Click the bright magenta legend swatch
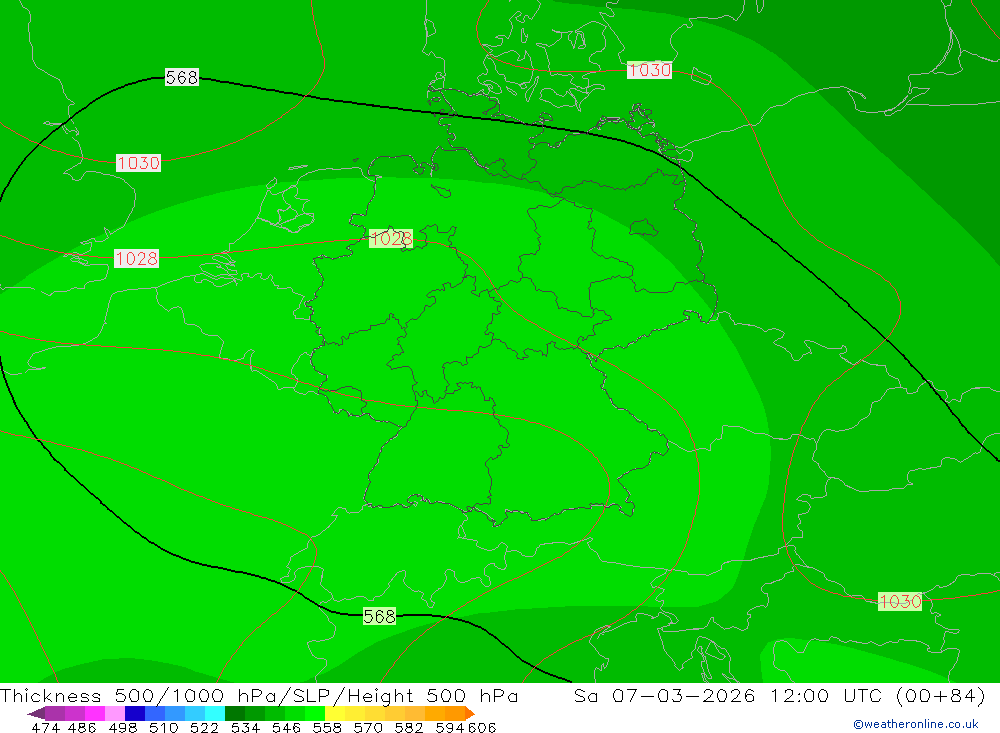Viewport: 1000px width, 733px height. tap(95, 713)
